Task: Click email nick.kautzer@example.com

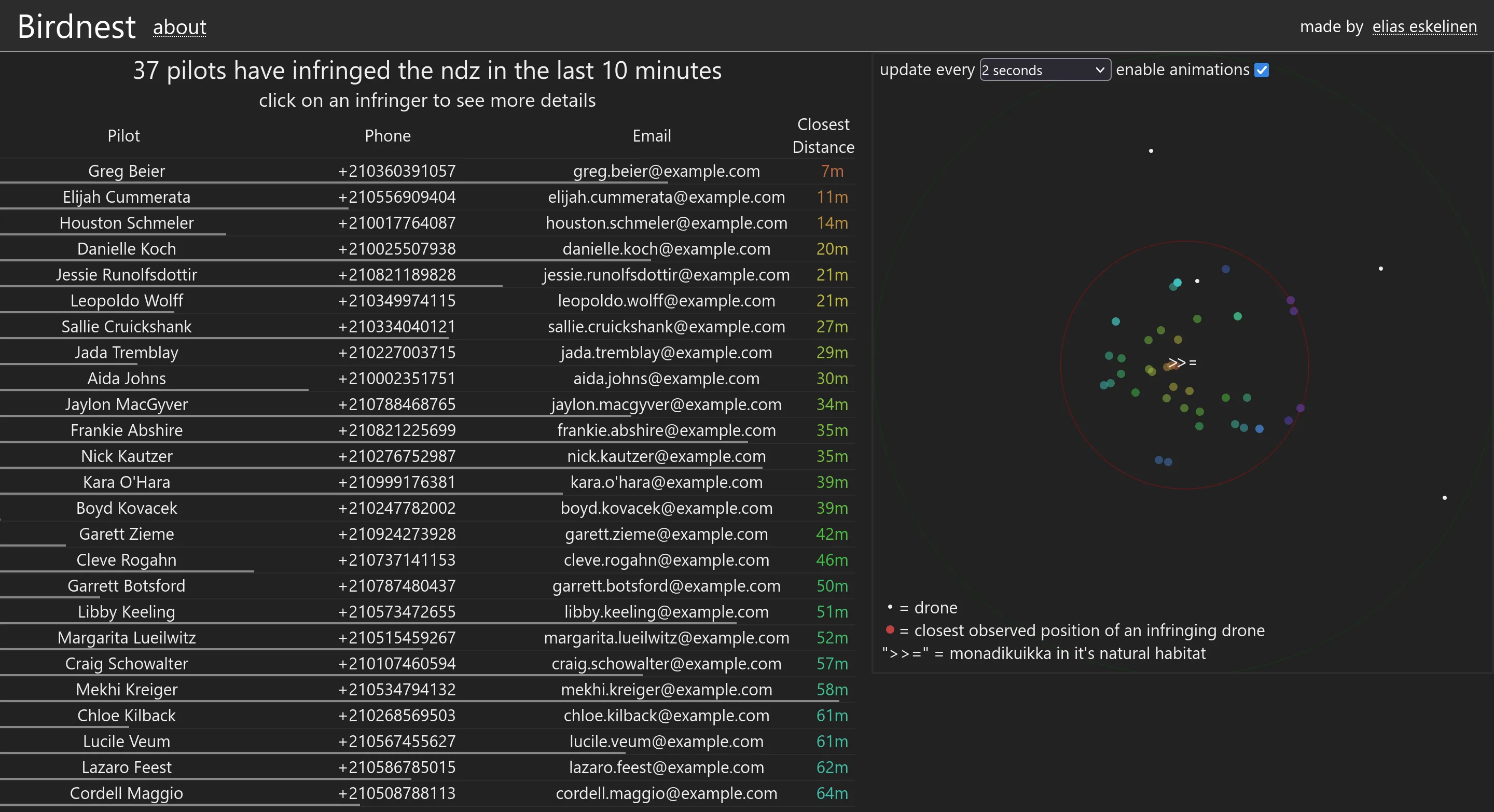Action: [x=667, y=456]
